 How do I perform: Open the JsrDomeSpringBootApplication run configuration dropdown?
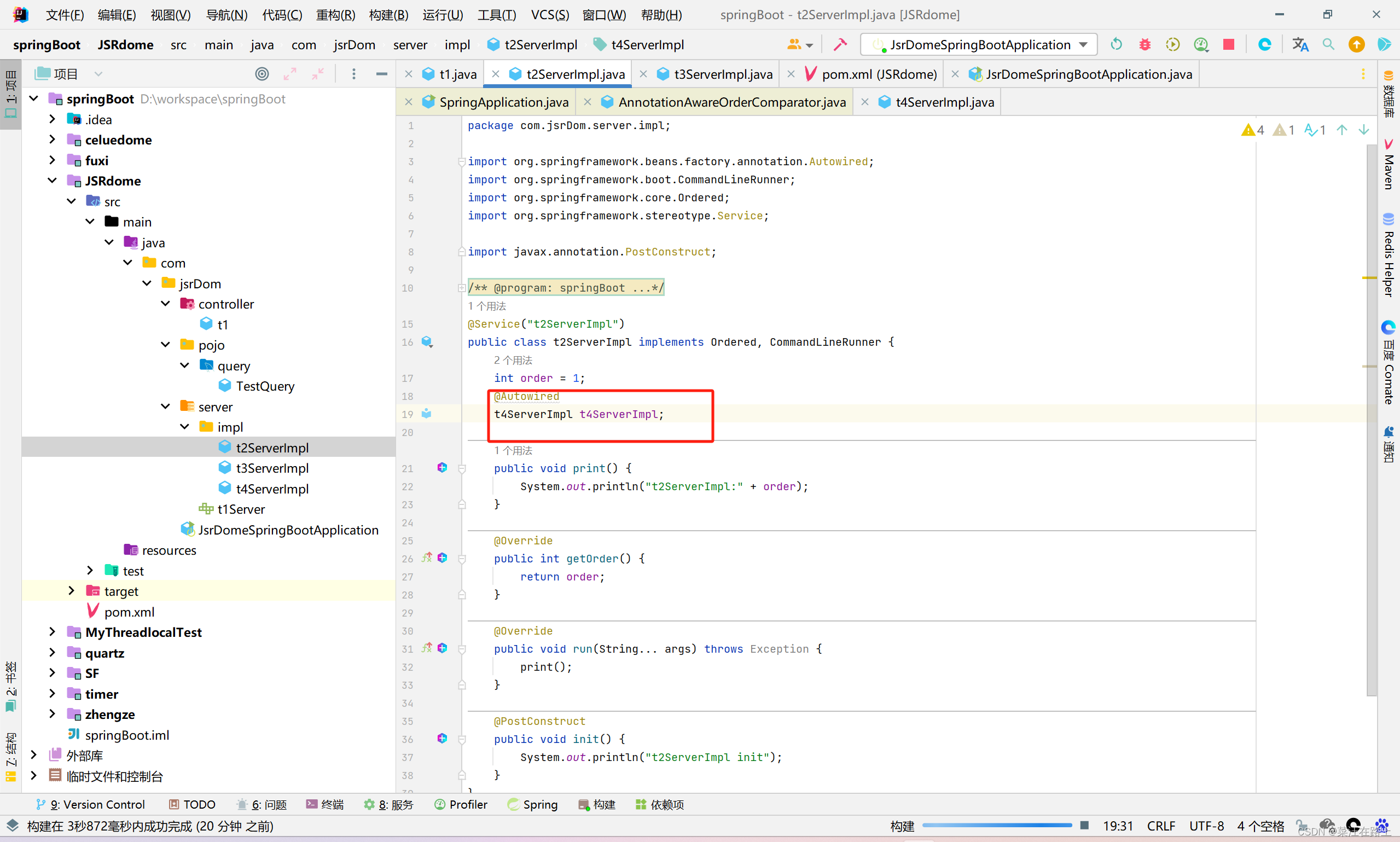tap(979, 44)
